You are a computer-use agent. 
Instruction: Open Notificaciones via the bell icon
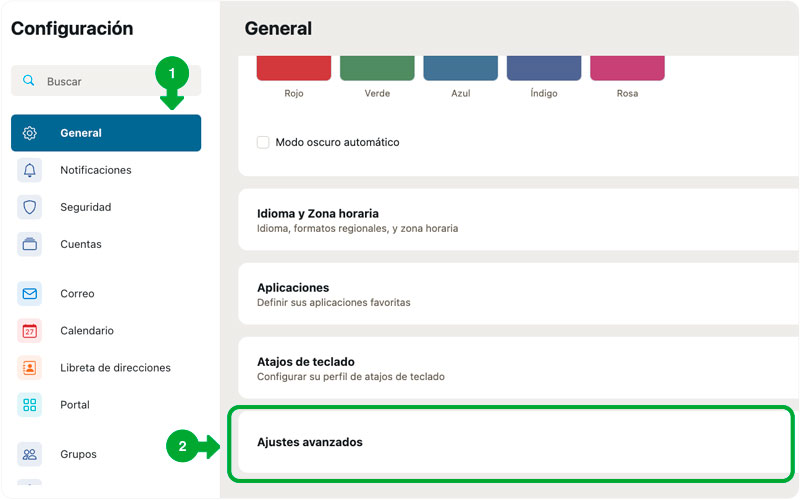click(30, 170)
